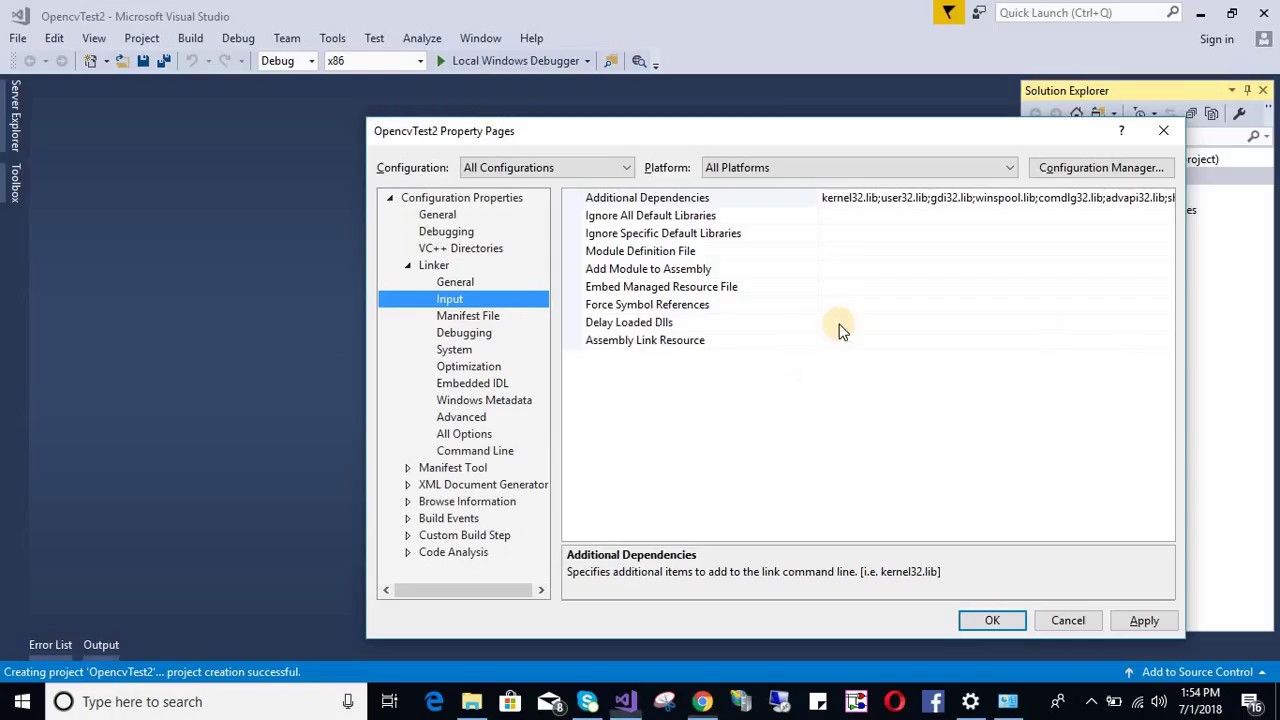Expand the XML Document Generator node

coord(408,485)
